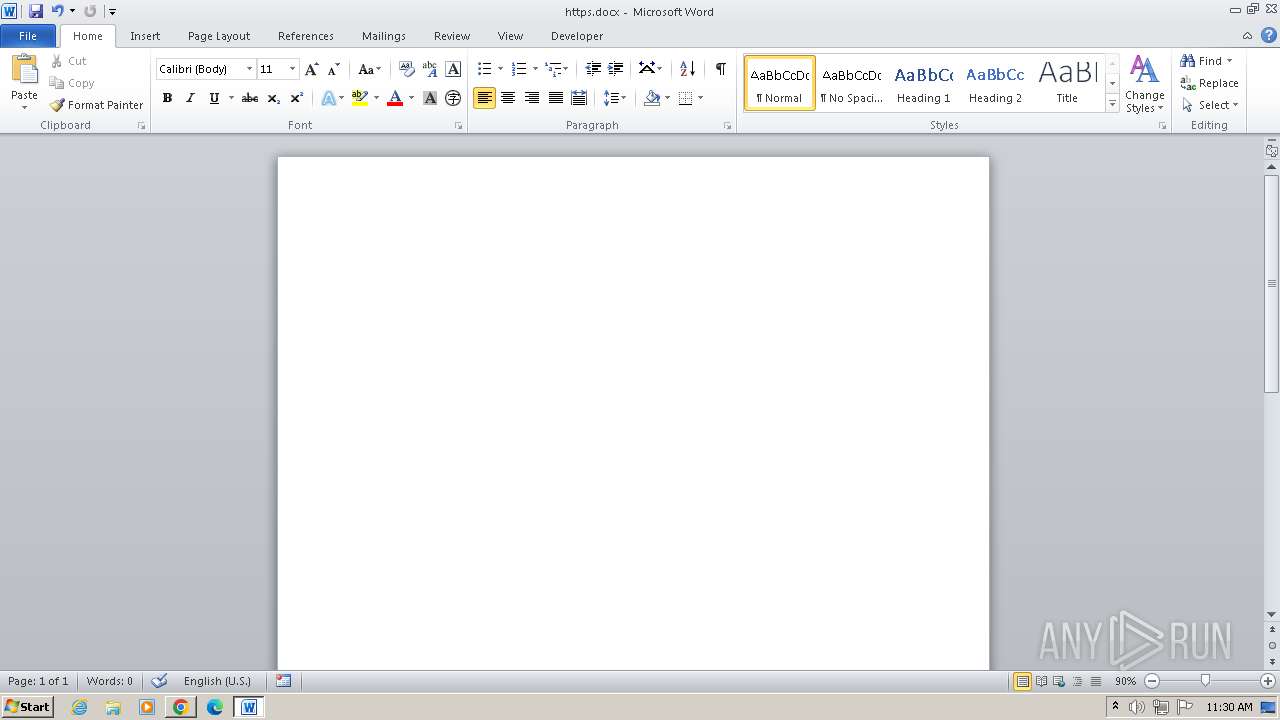Image resolution: width=1280 pixels, height=720 pixels.
Task: Click the Numbering list icon
Action: [518, 69]
